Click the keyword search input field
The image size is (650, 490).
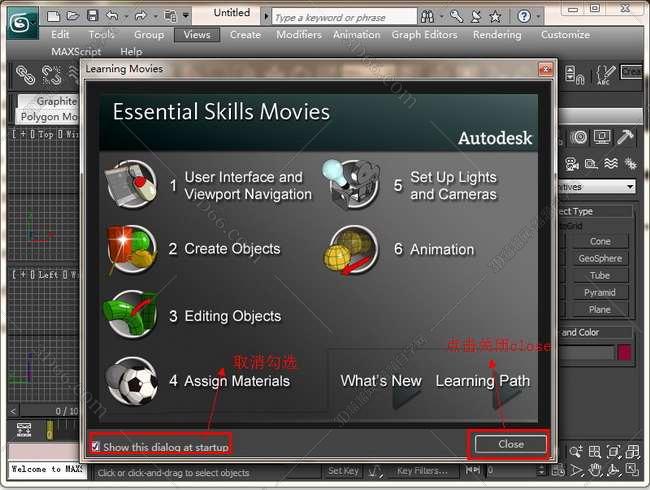coord(344,18)
